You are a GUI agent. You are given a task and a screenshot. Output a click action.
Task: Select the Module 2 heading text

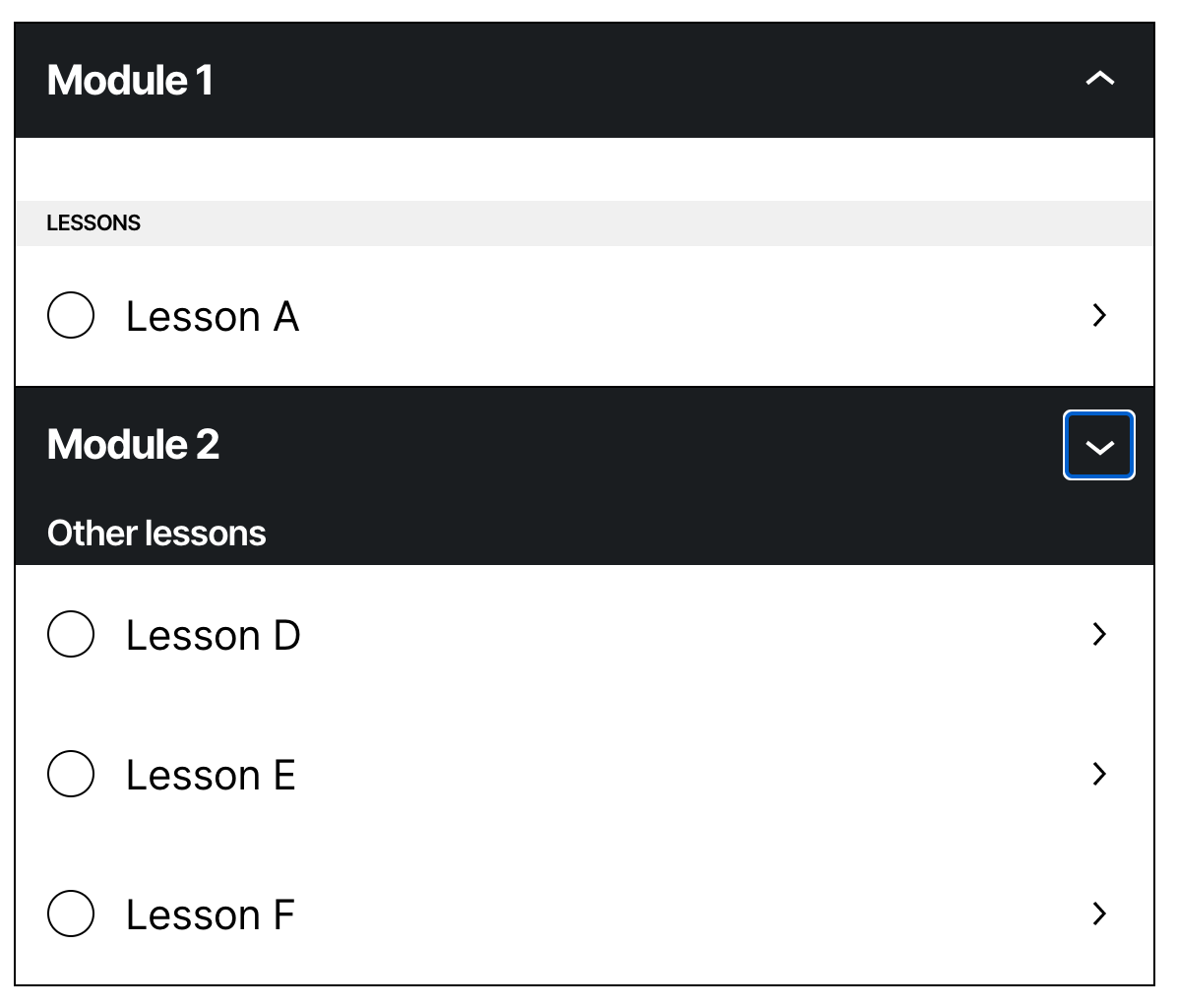[133, 444]
